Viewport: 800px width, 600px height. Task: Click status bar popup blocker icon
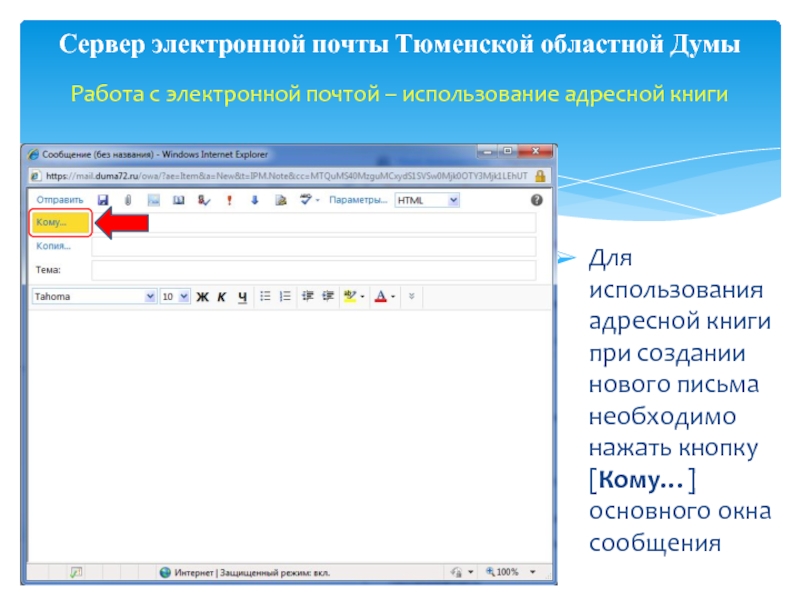click(x=76, y=572)
